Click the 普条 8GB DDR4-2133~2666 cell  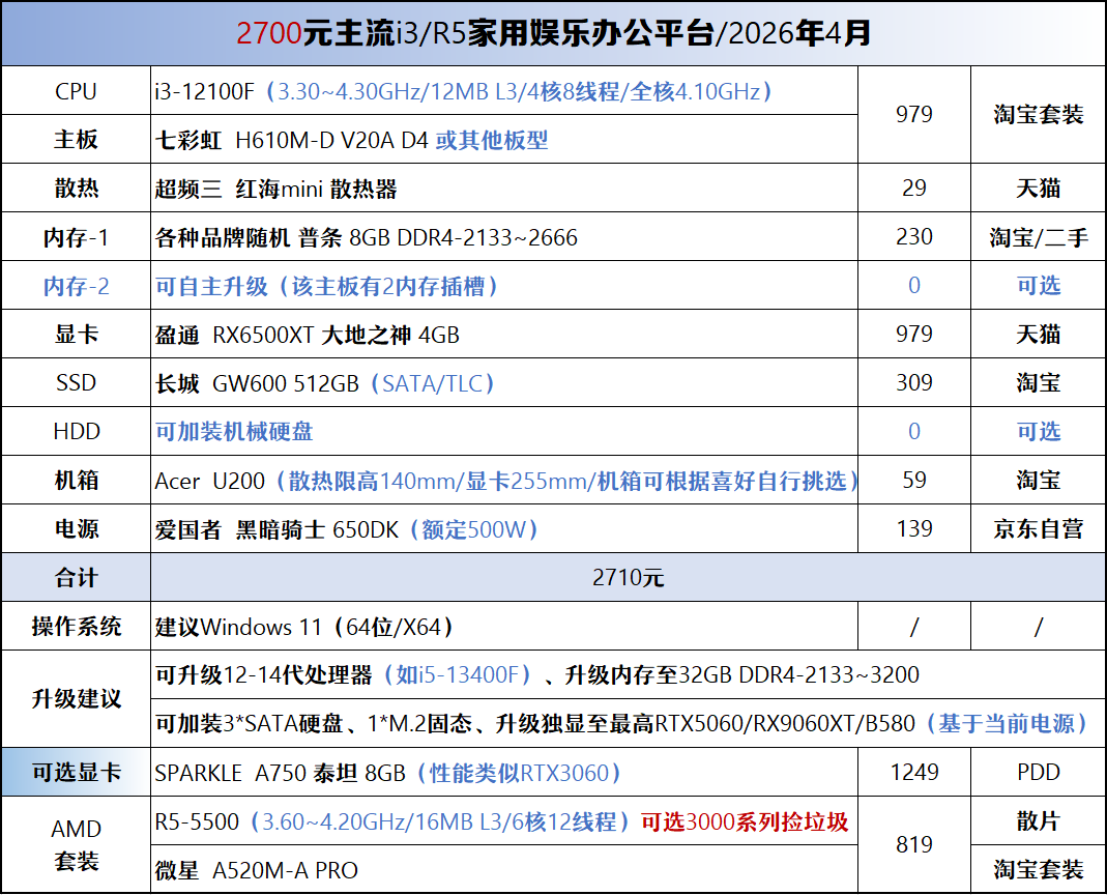tap(504, 237)
